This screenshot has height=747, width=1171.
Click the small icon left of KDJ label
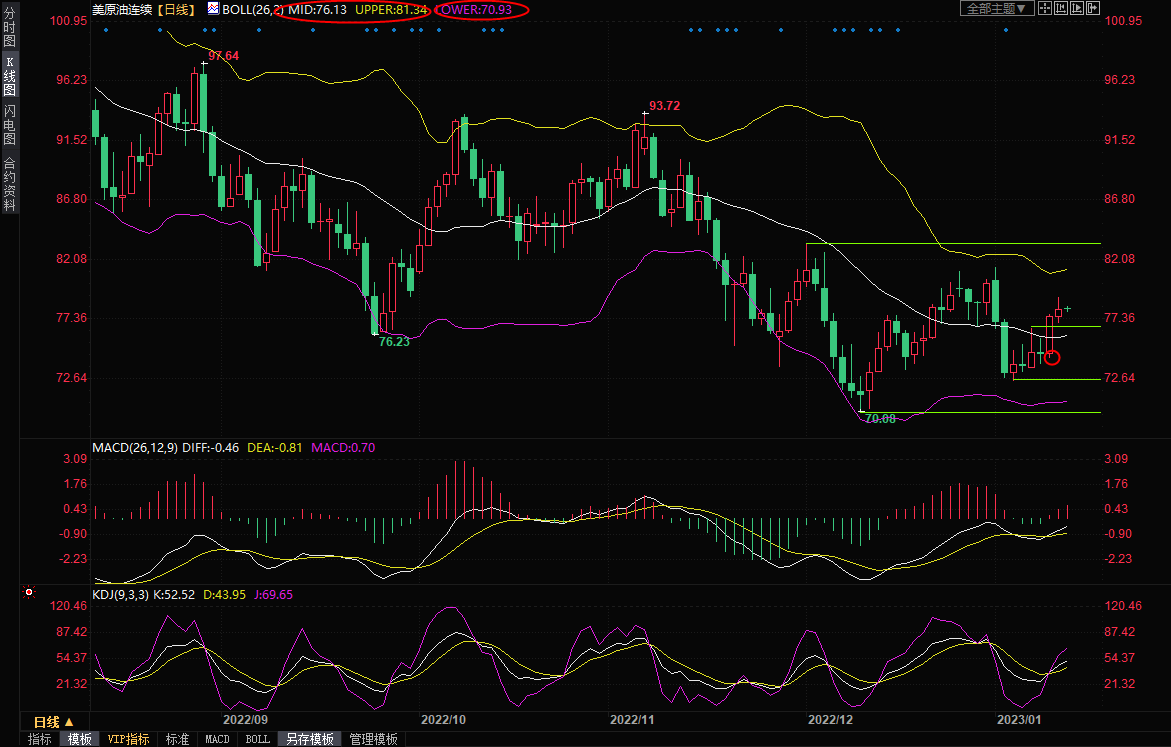pos(27,592)
